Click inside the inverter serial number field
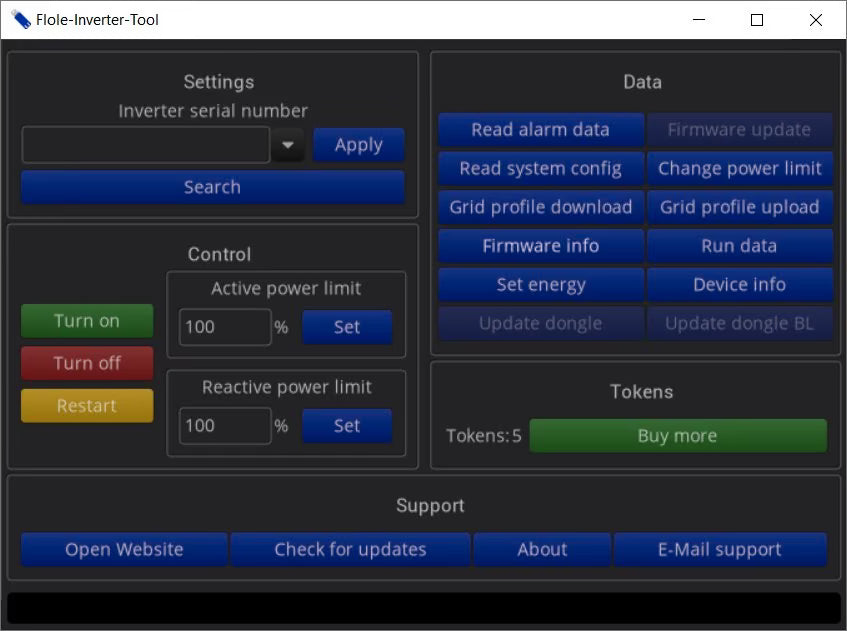The height and width of the screenshot is (631, 847). [x=146, y=145]
